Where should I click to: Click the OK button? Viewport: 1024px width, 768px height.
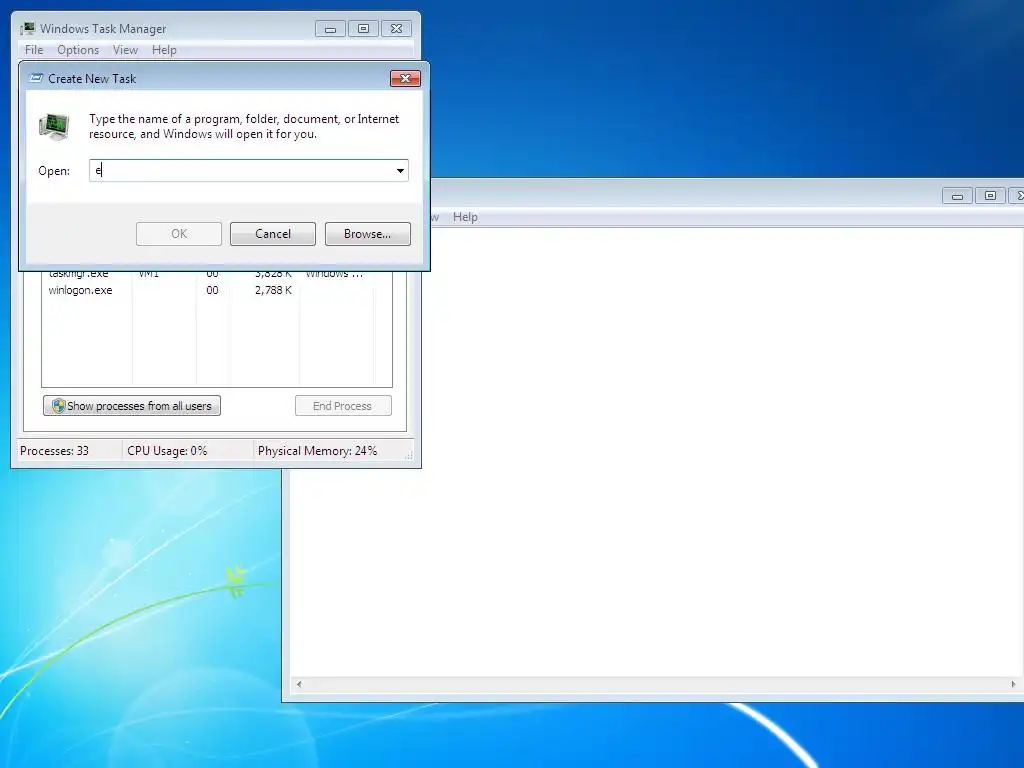[179, 234]
